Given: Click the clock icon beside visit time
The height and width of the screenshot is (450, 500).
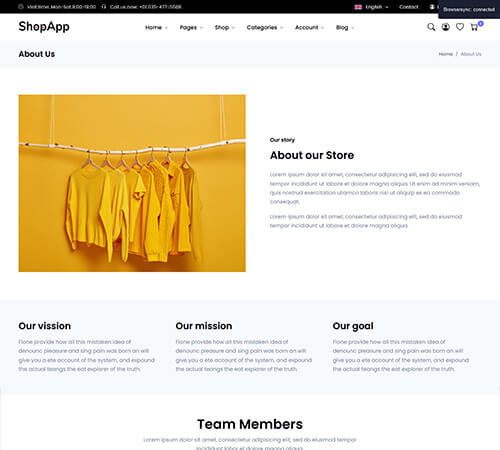Looking at the screenshot, I should point(21,7).
